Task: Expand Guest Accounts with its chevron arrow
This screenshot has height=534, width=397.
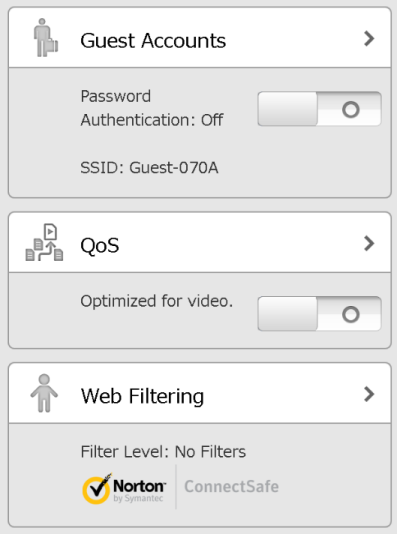Action: click(x=369, y=38)
